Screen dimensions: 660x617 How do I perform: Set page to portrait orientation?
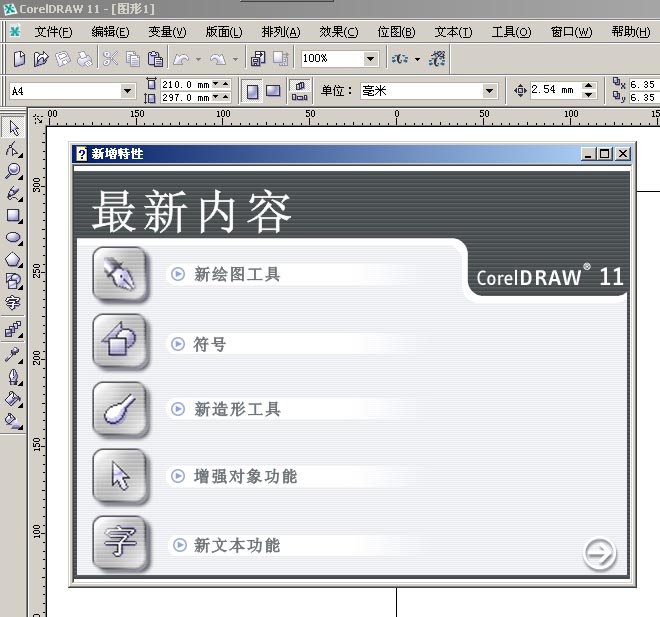(252, 91)
